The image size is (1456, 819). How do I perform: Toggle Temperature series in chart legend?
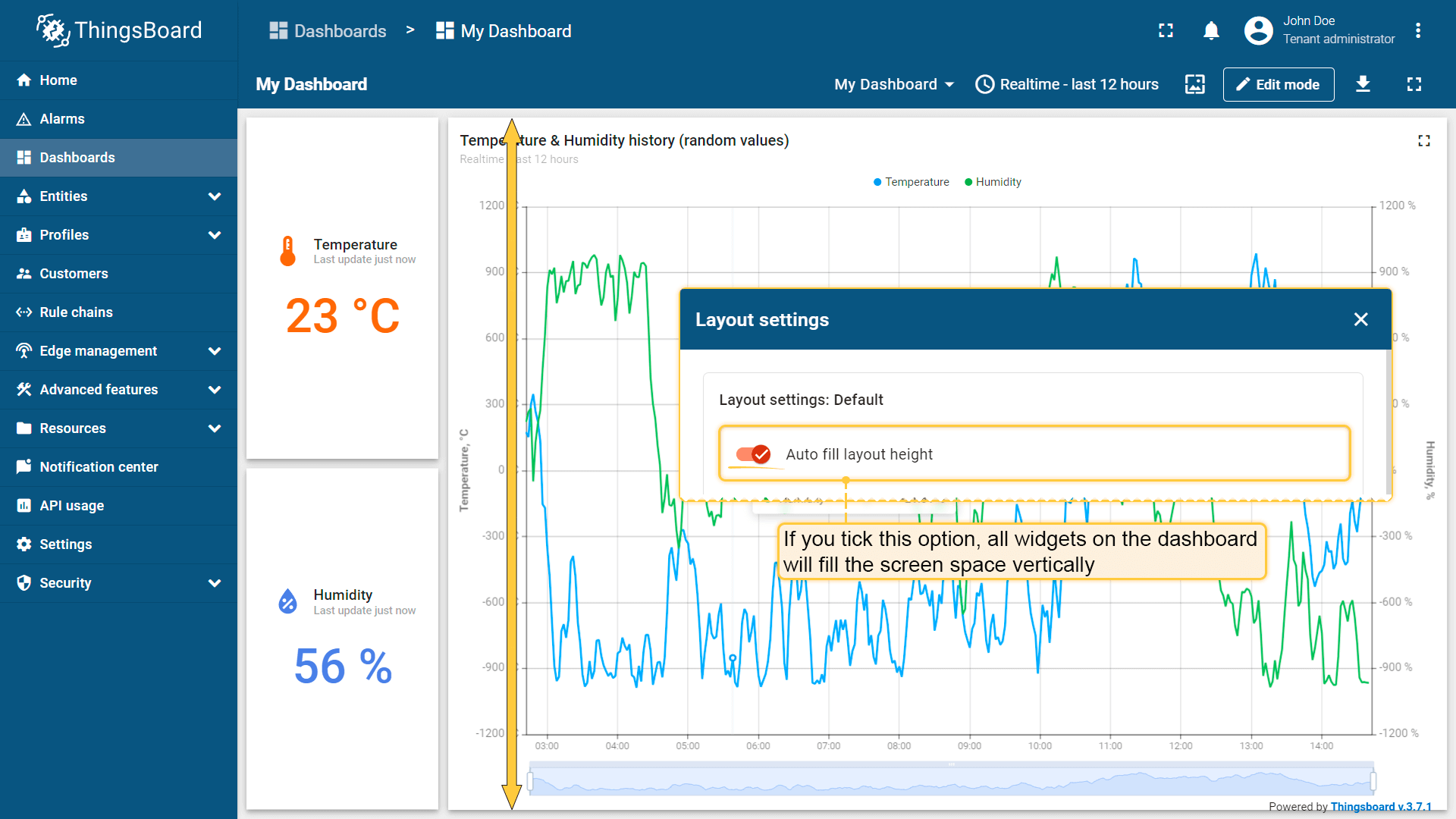[911, 182]
